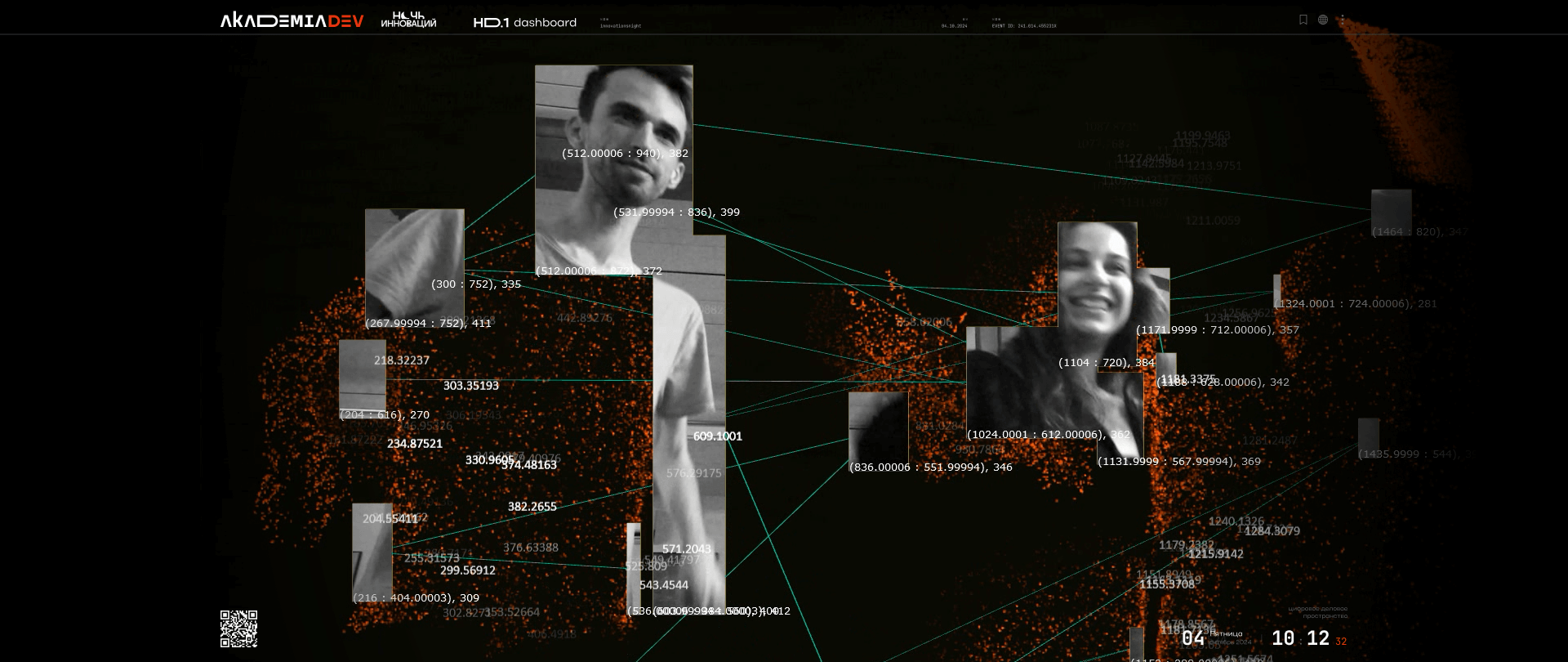Screen dimensions: 1568x662
Task: Select the dark tile labeled (836.00006 : 551.99994), 346
Action: click(878, 427)
